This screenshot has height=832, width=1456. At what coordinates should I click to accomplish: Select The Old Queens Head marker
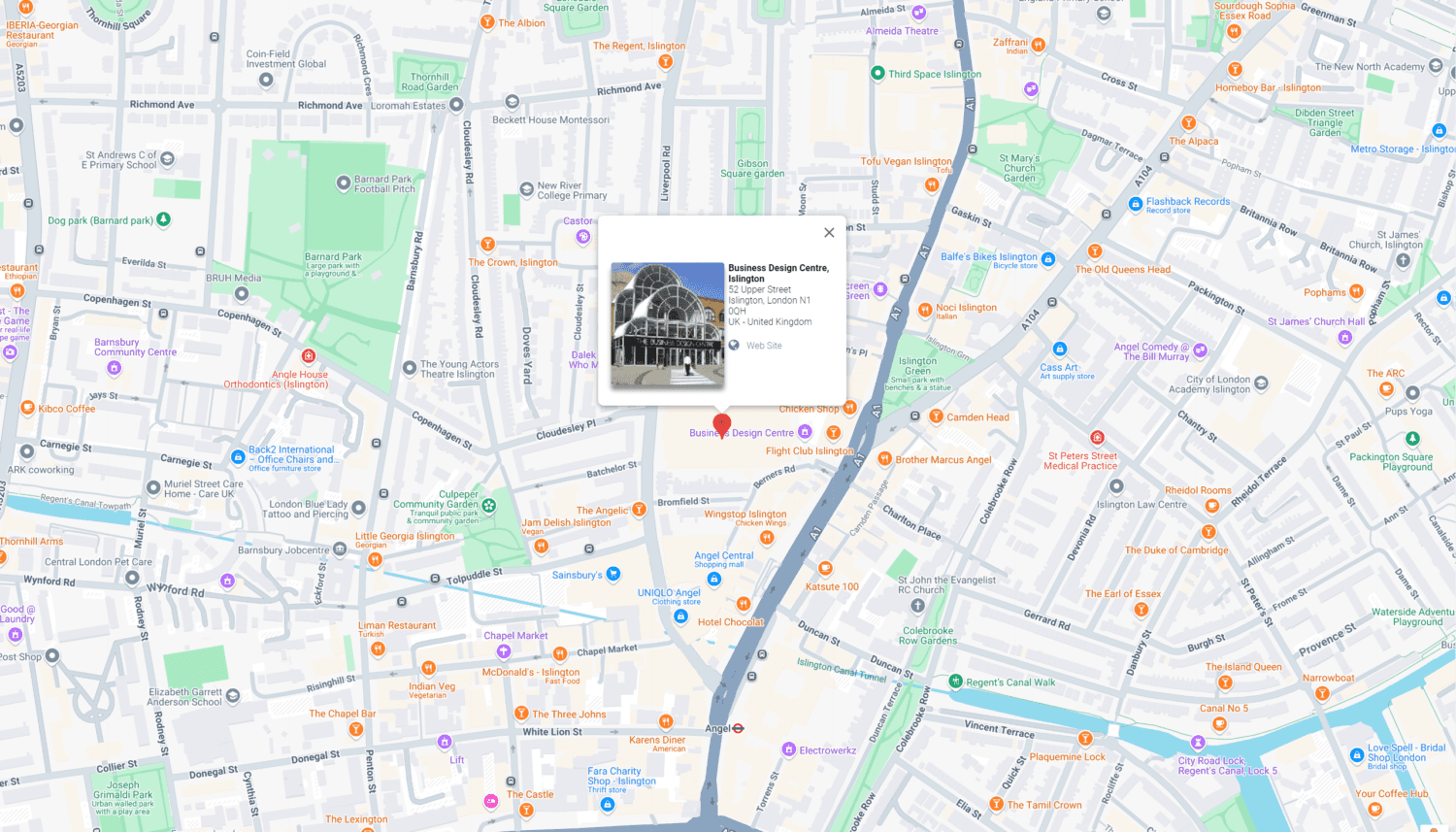pos(1095,251)
